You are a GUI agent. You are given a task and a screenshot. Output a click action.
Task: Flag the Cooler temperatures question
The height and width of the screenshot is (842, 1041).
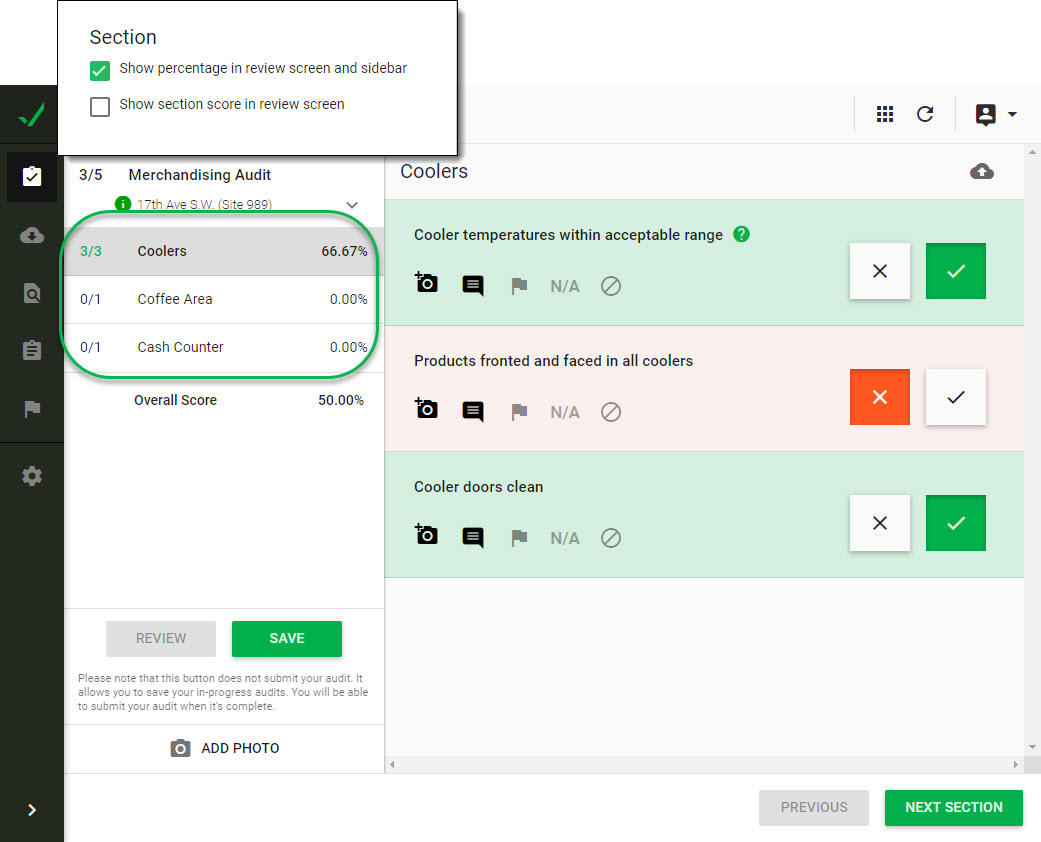519,286
